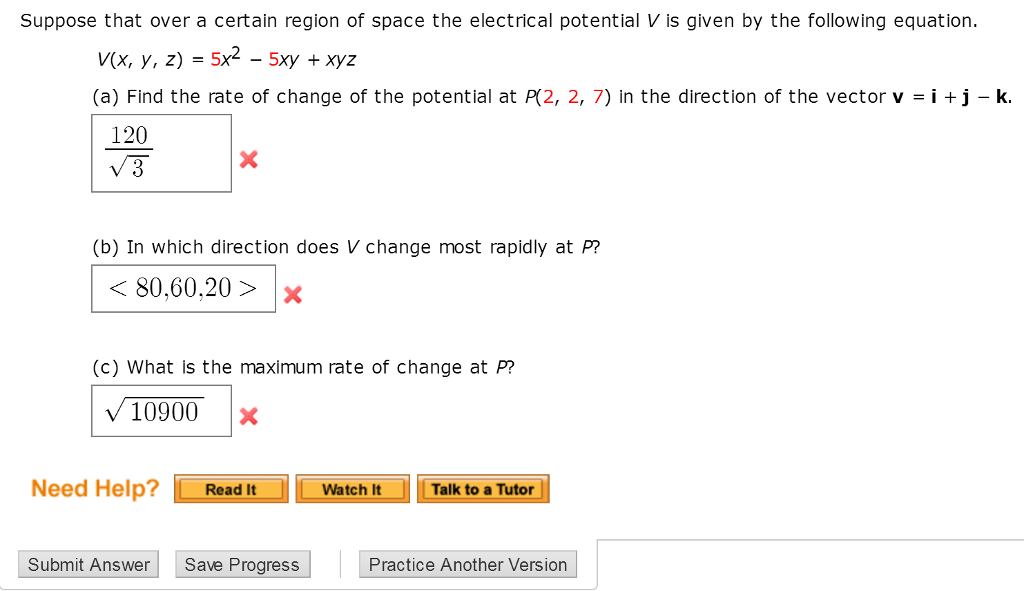Hit the Save Progress button
Image resolution: width=1024 pixels, height=591 pixels.
pyautogui.click(x=242, y=565)
